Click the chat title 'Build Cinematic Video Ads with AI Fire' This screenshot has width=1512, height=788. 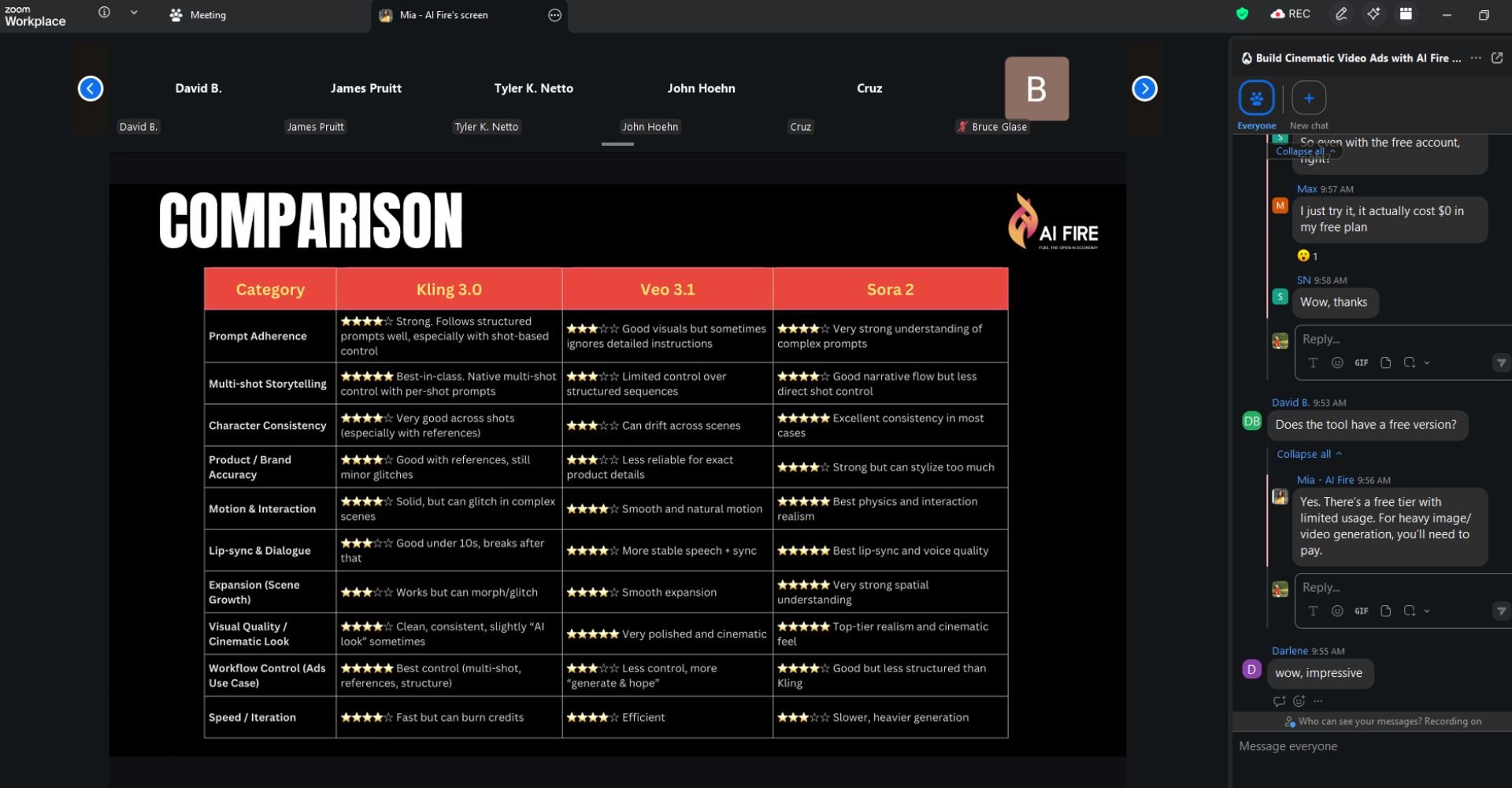(x=1358, y=58)
